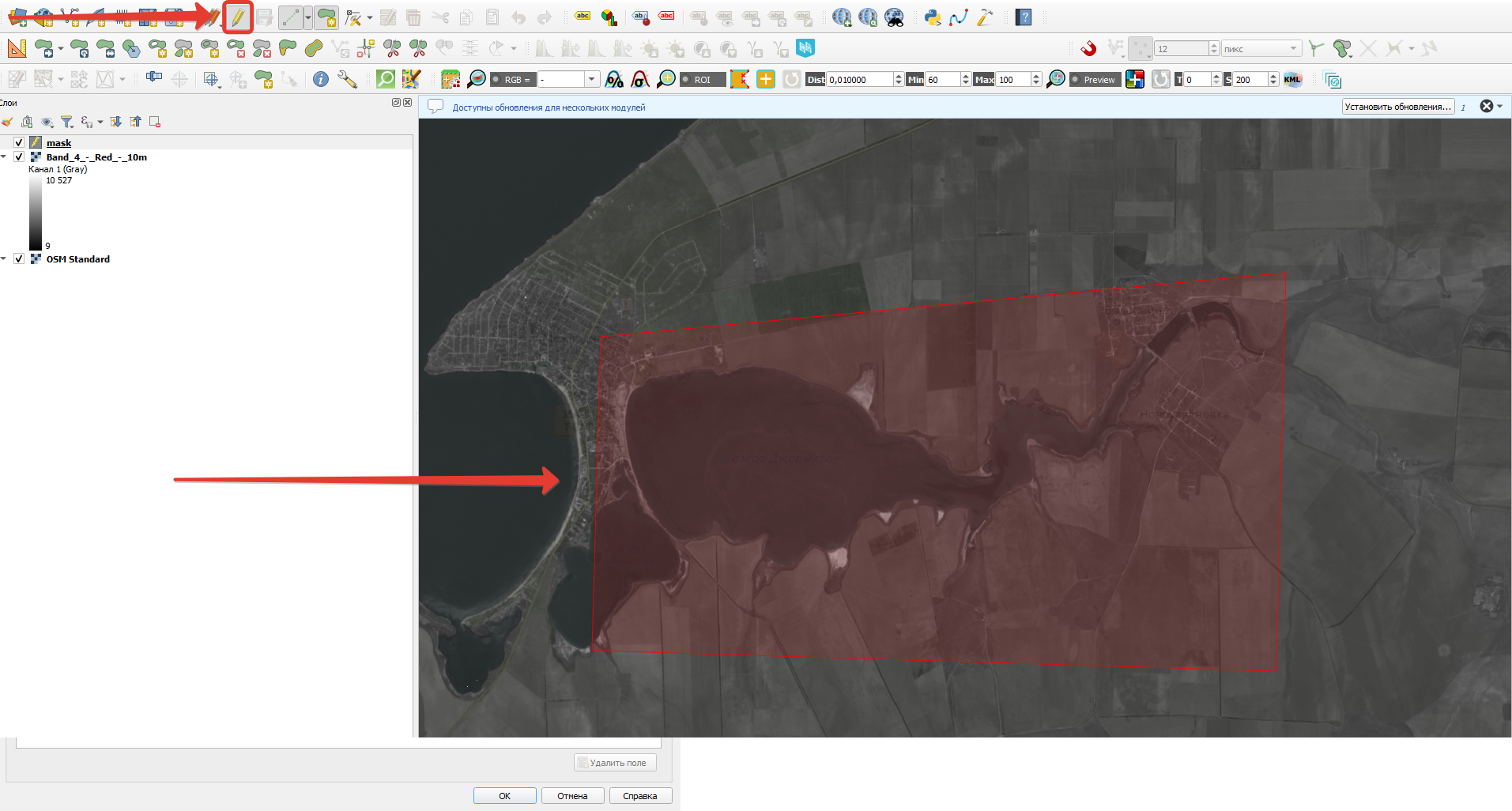The height and width of the screenshot is (811, 1512).
Task: Click Remove Layer icon in Layers panel
Action: (x=155, y=122)
